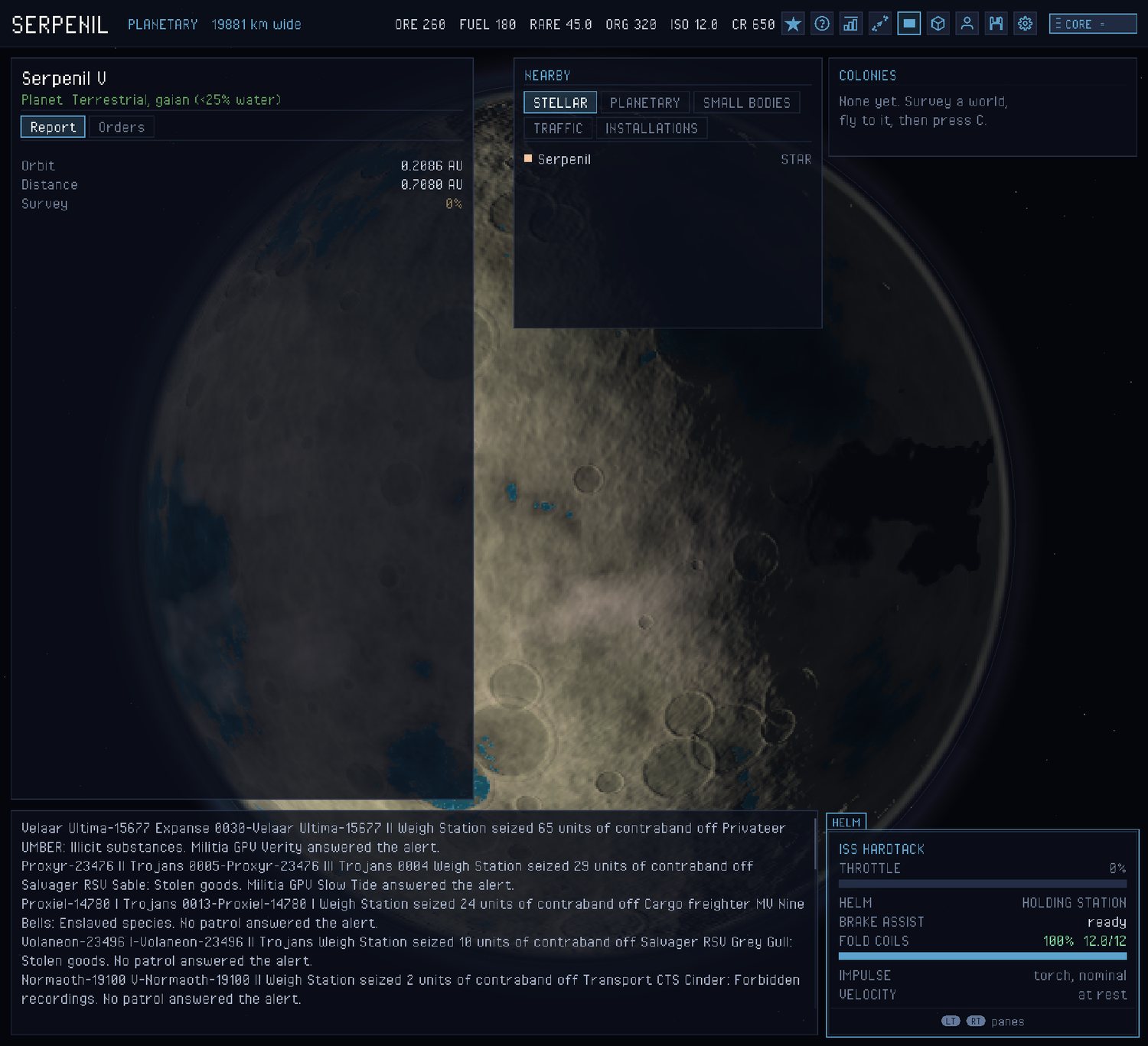The width and height of the screenshot is (1148, 1046).
Task: Click the PLANETARY view scale label
Action: pos(163,24)
